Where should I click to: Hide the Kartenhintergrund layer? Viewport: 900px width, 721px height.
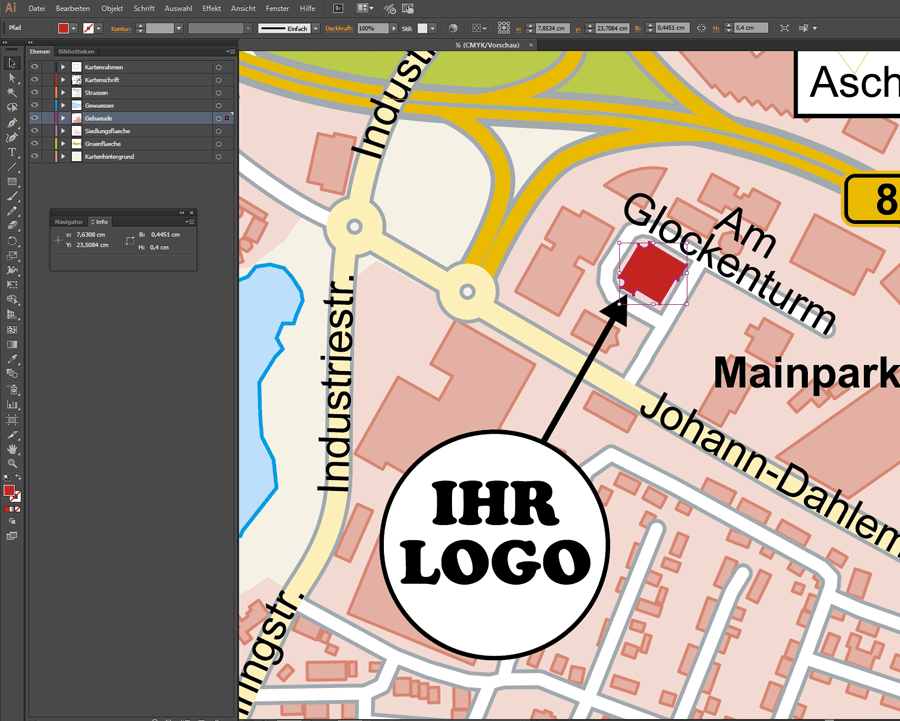[x=34, y=157]
